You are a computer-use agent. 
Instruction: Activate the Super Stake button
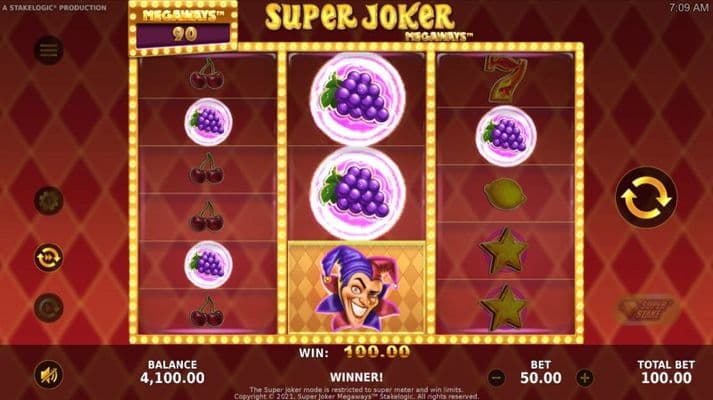click(x=648, y=310)
